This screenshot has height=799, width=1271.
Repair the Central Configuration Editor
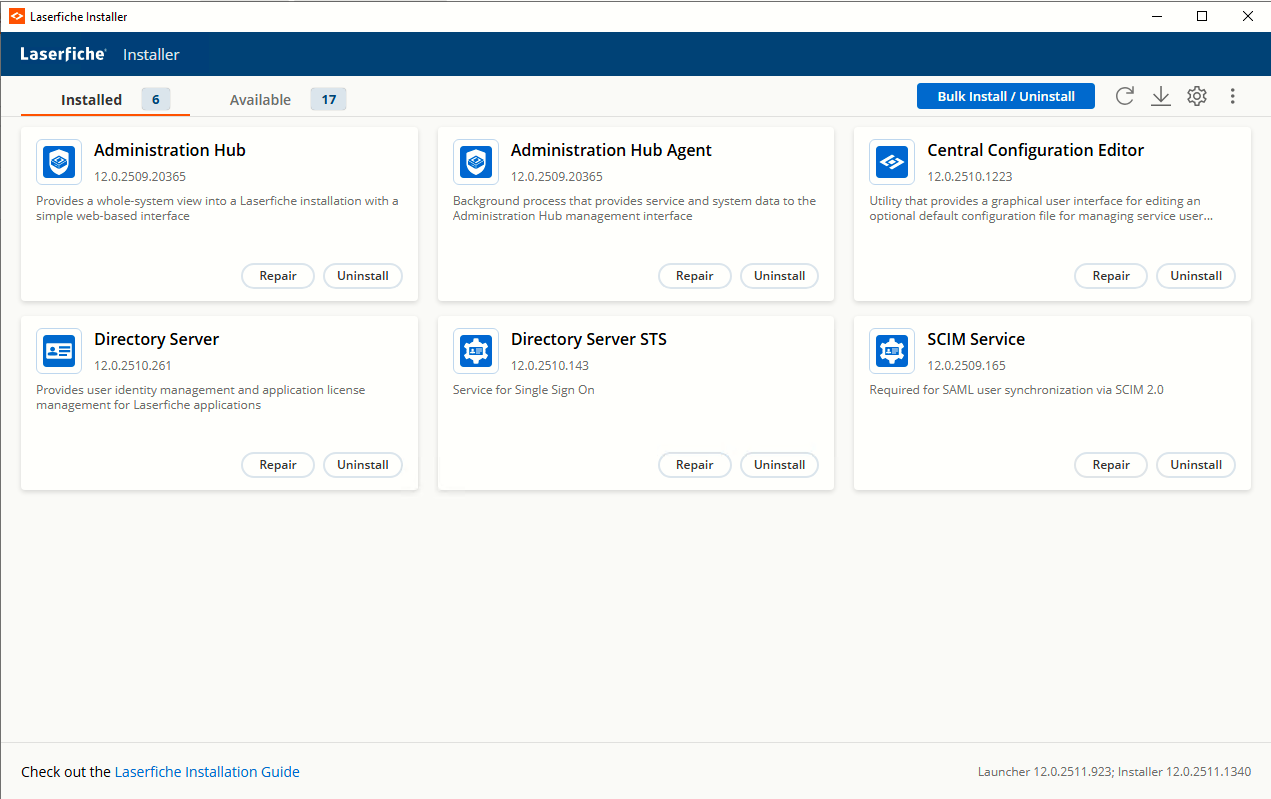[x=1111, y=276]
